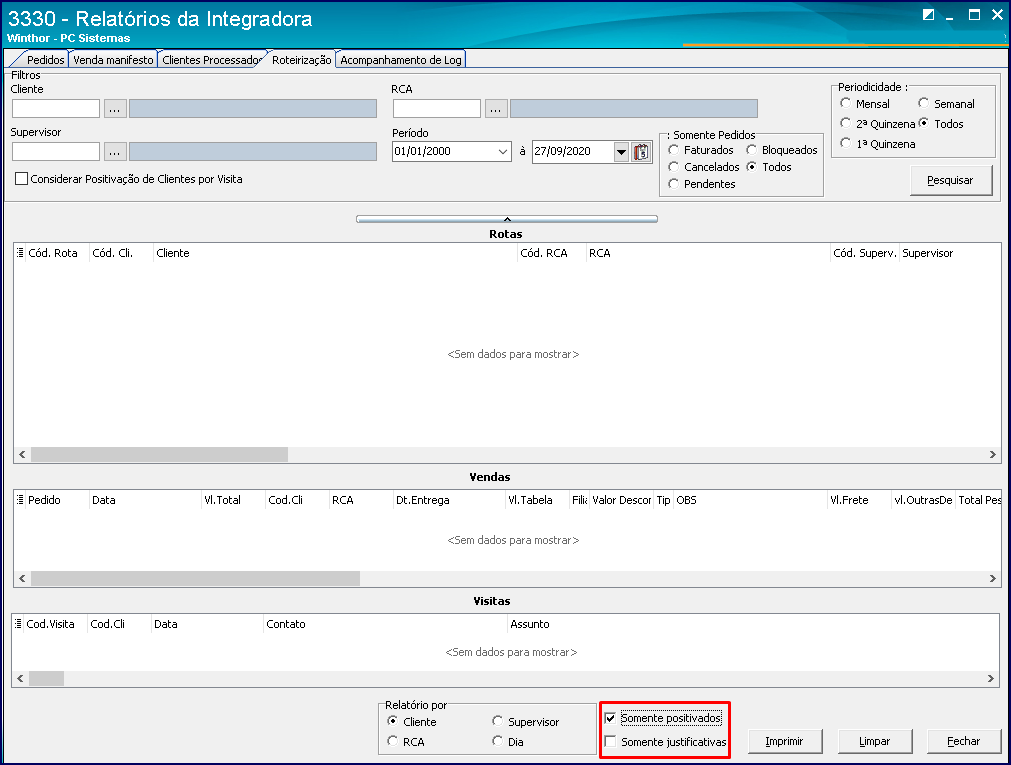Screen dimensions: 1011x765
Task: Collapse filters panel with chevron bar
Action: pos(507,219)
